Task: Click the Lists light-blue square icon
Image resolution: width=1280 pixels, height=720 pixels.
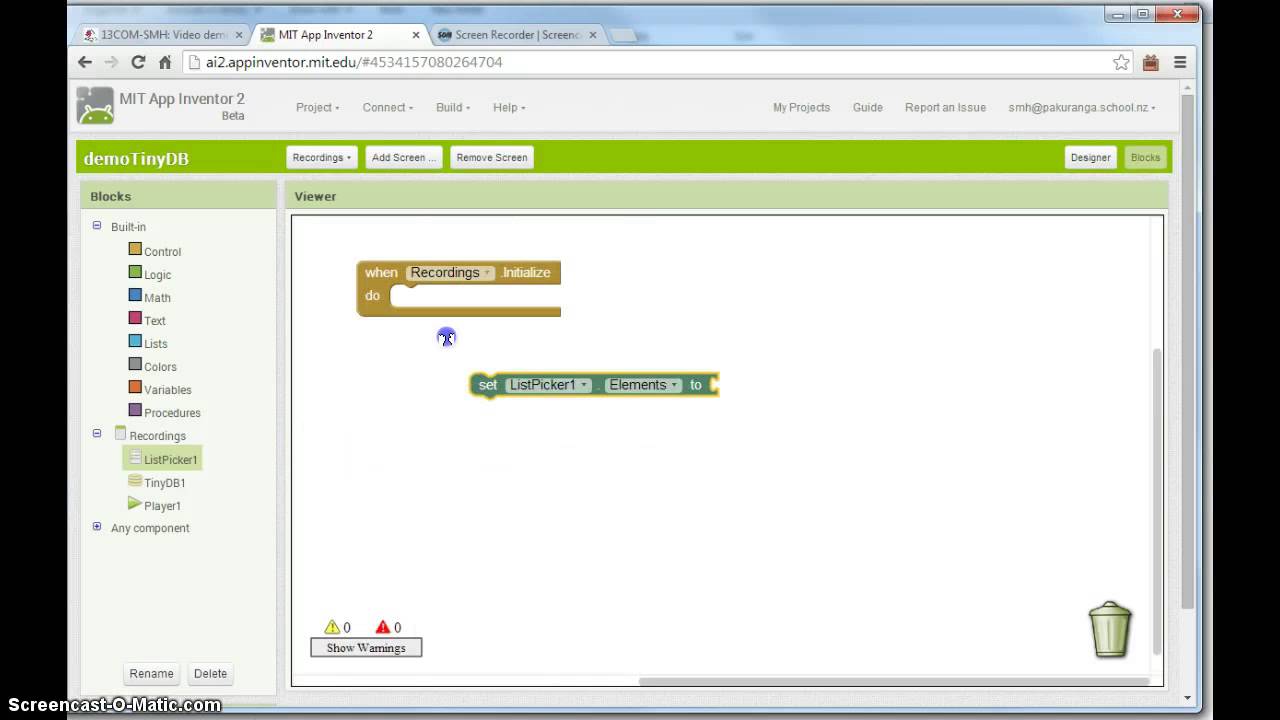Action: (135, 341)
